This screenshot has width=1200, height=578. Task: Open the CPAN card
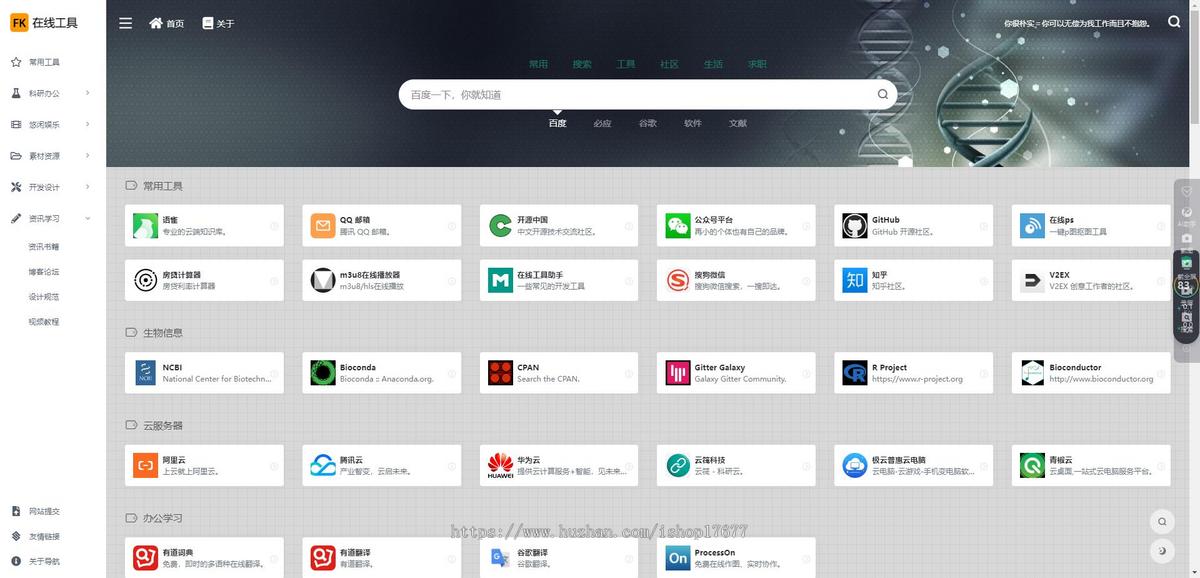559,373
